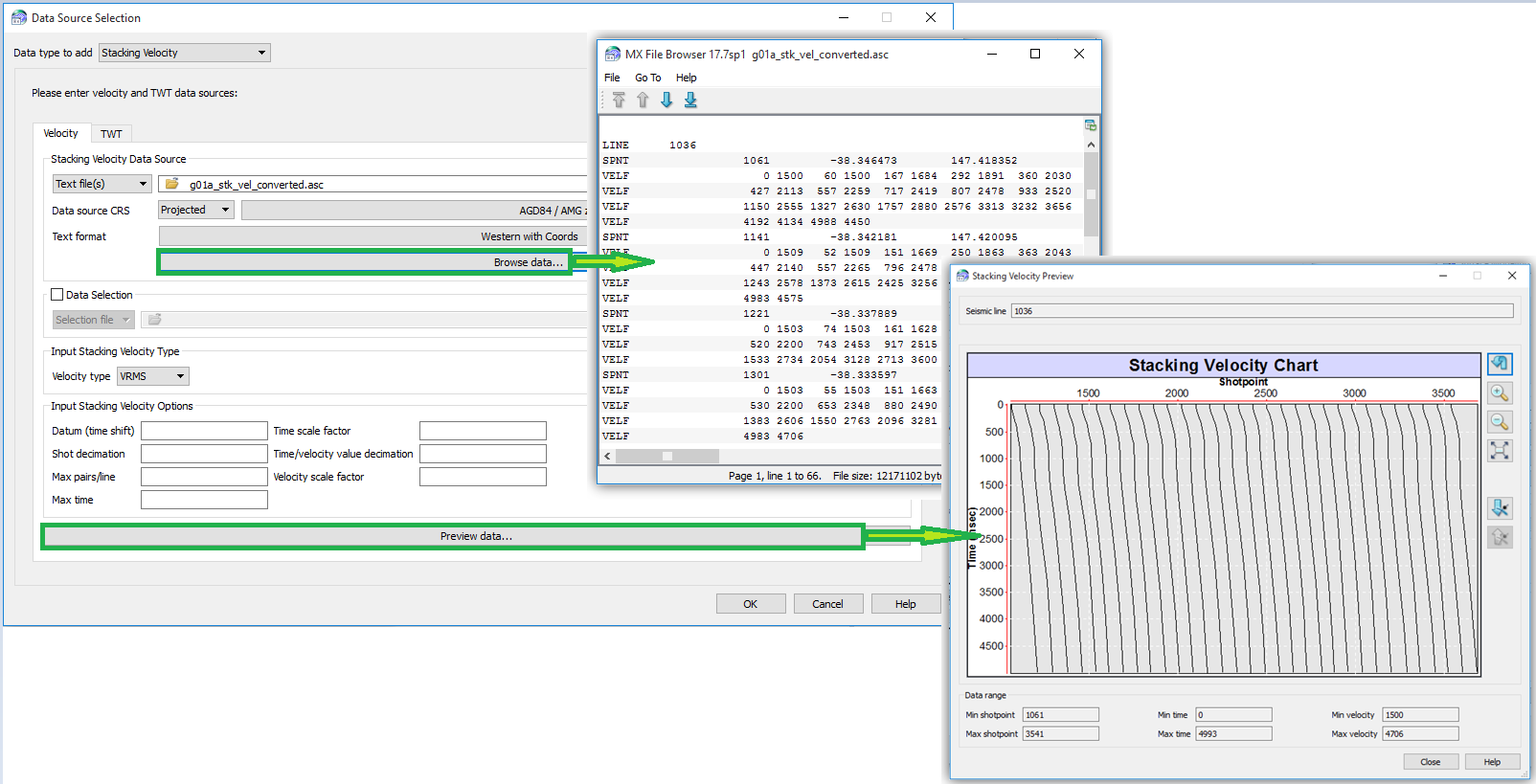Viewport: 1536px width, 784px height.
Task: Open the Go To menu in file browser
Action: pyautogui.click(x=647, y=78)
